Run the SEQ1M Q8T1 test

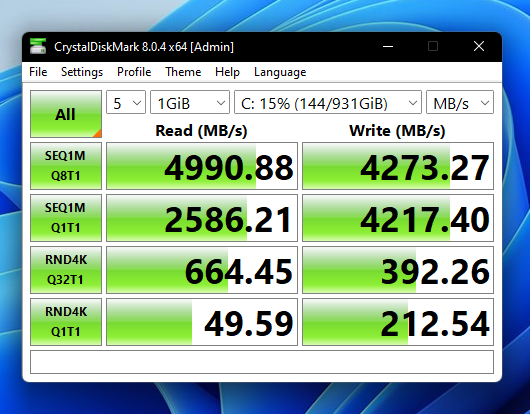point(66,166)
